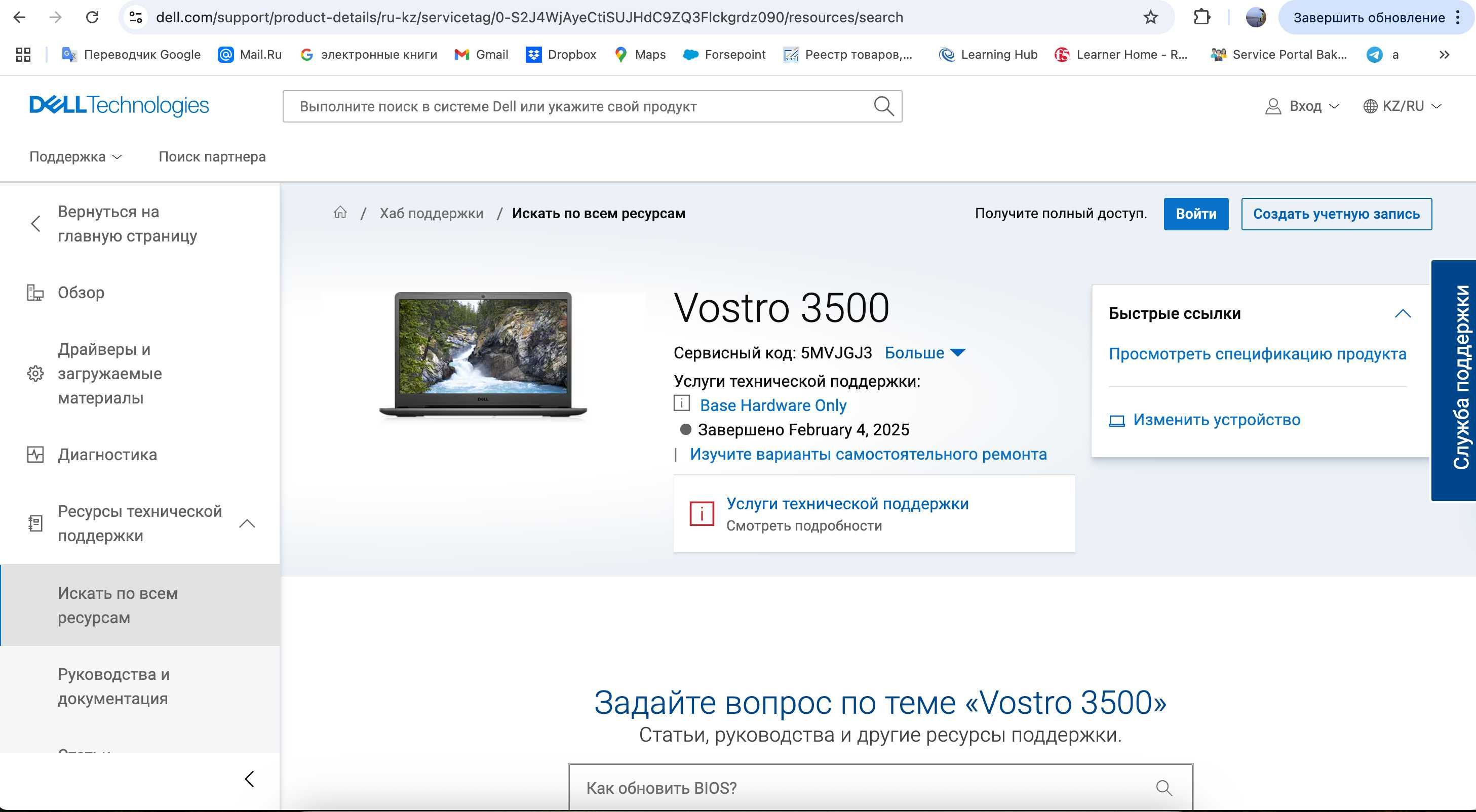Click the Войти button
1476x812 pixels.
[x=1196, y=214]
